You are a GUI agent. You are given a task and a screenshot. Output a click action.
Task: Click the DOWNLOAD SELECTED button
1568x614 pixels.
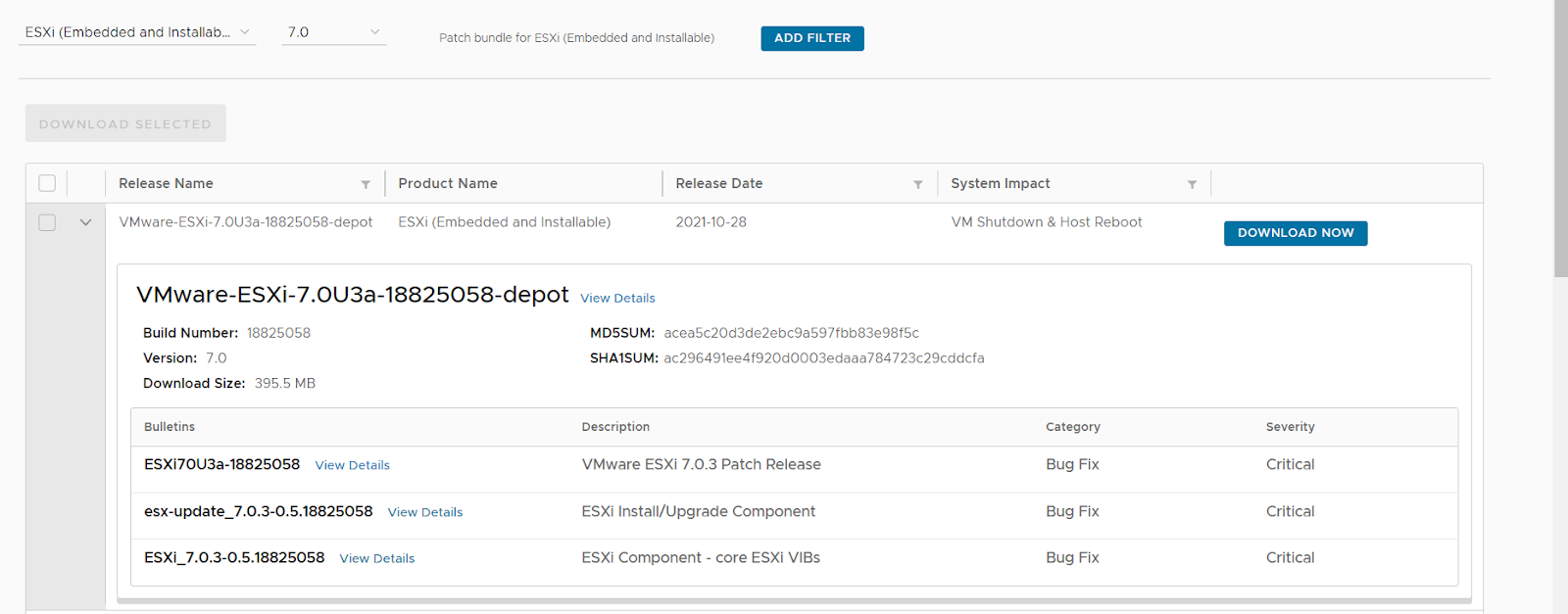coord(125,123)
